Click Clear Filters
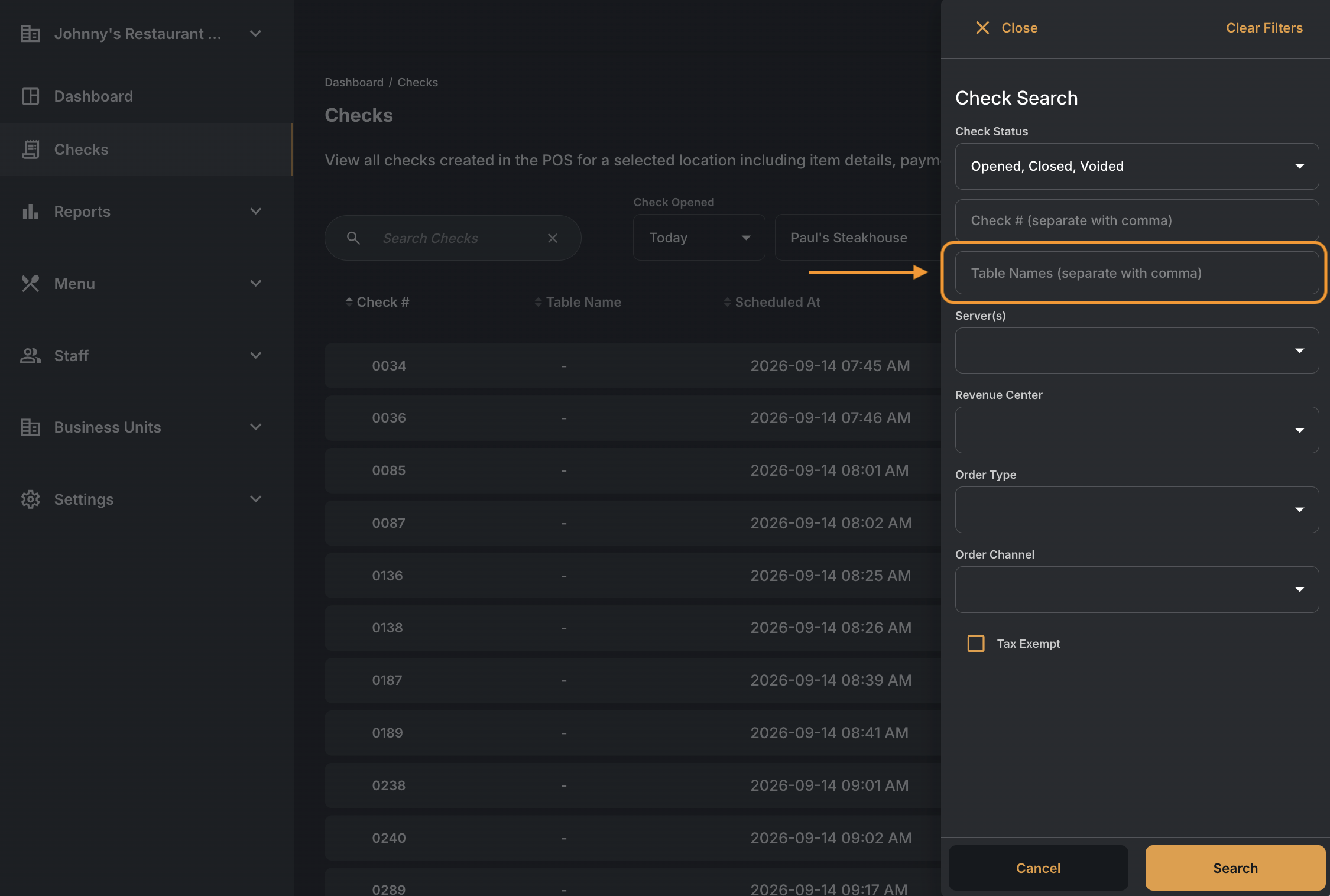Screen dimensions: 1330x896 click(1264, 28)
